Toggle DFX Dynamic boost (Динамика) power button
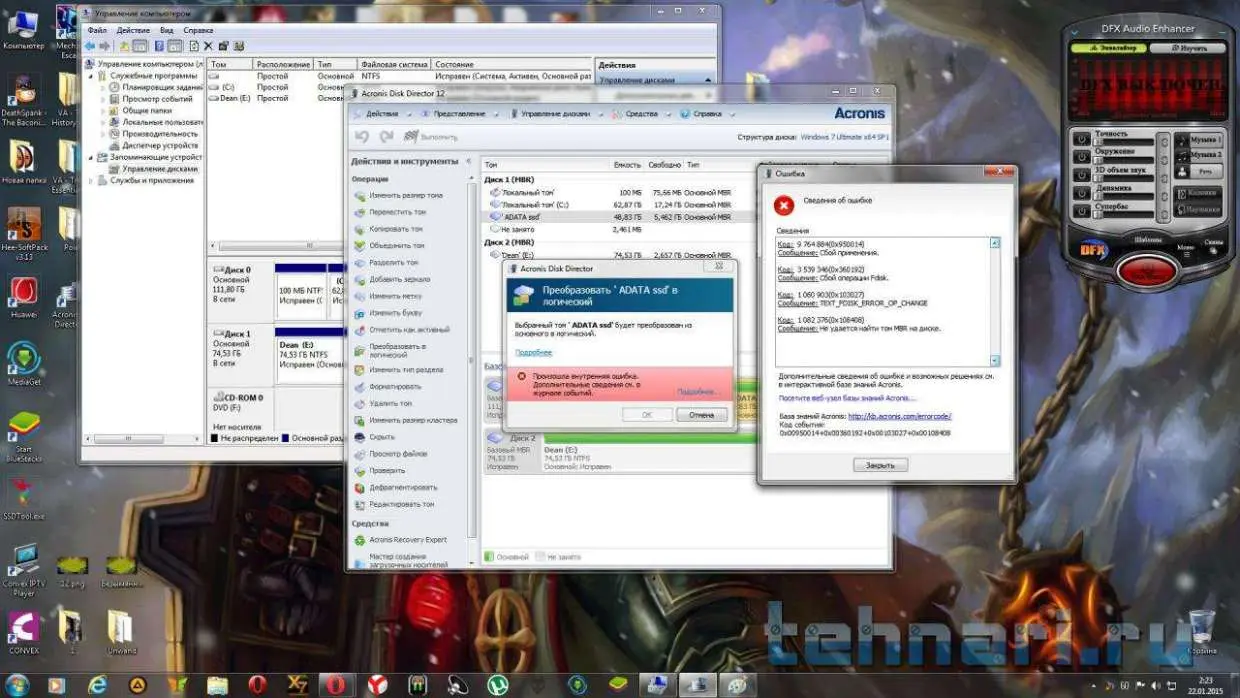This screenshot has width=1240, height=698. [1081, 193]
